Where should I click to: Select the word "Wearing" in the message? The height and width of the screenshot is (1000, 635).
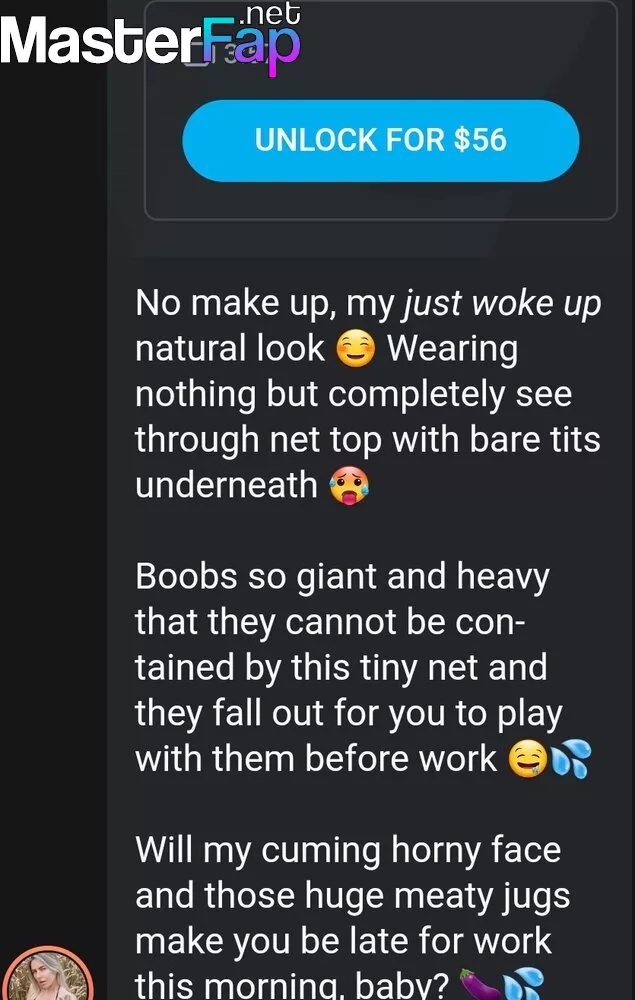pos(452,350)
